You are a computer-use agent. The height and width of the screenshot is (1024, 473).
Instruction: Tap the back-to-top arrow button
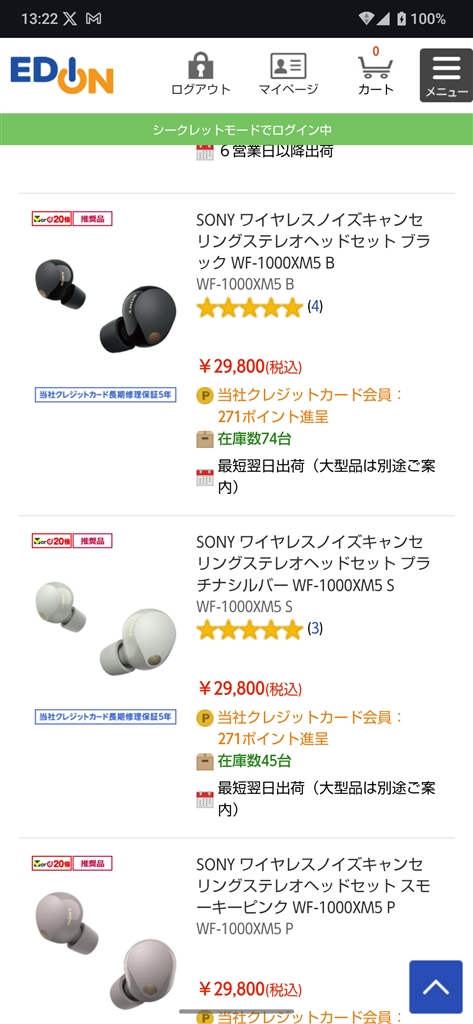[440, 986]
